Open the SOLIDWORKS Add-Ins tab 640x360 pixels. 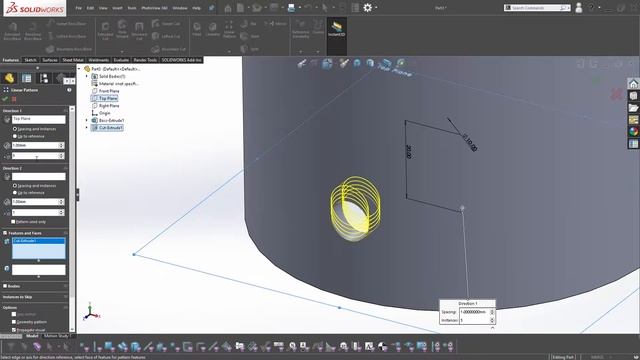[181, 60]
